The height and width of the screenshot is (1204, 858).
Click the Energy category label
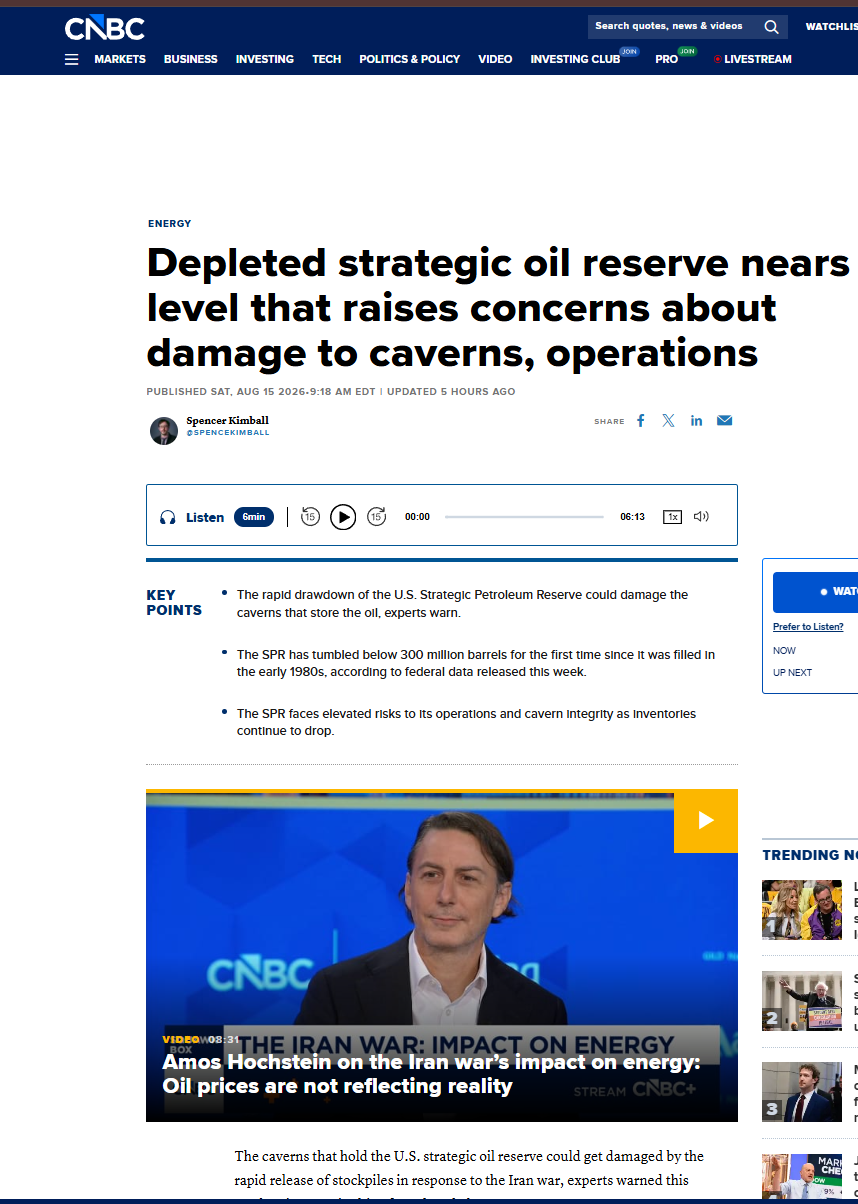click(x=169, y=224)
